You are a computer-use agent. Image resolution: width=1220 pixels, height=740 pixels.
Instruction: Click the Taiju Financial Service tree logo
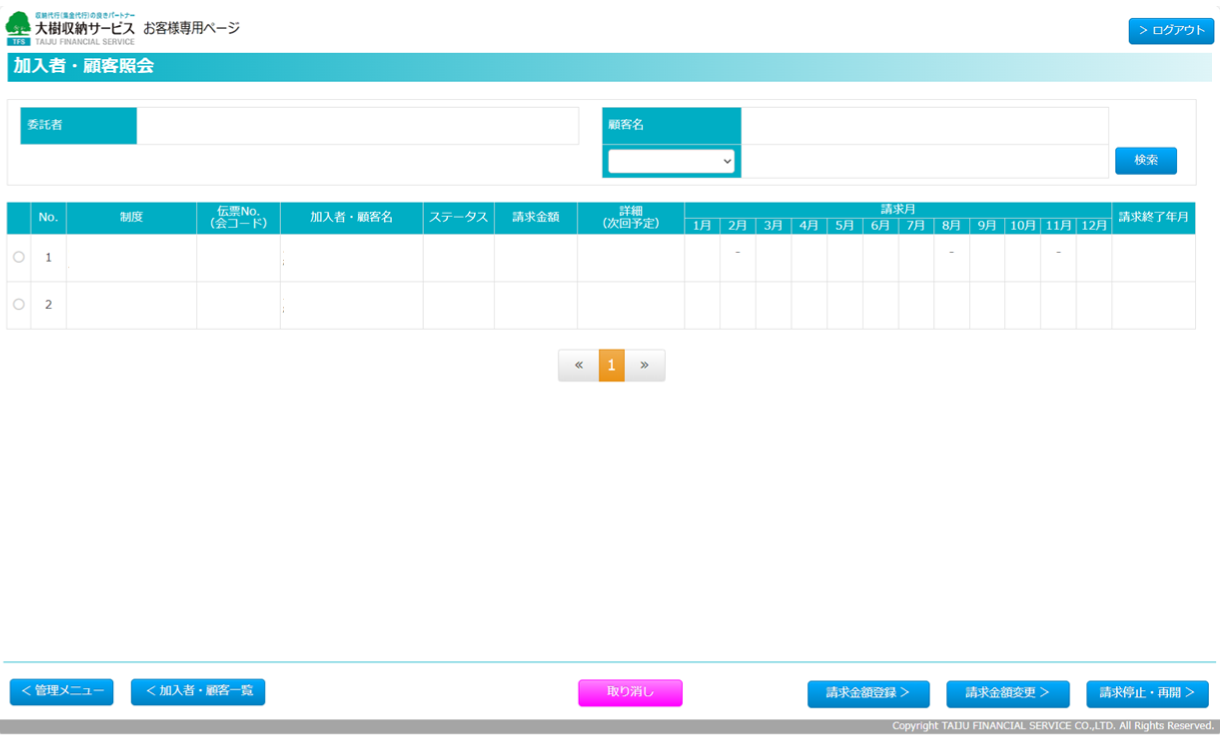(19, 27)
